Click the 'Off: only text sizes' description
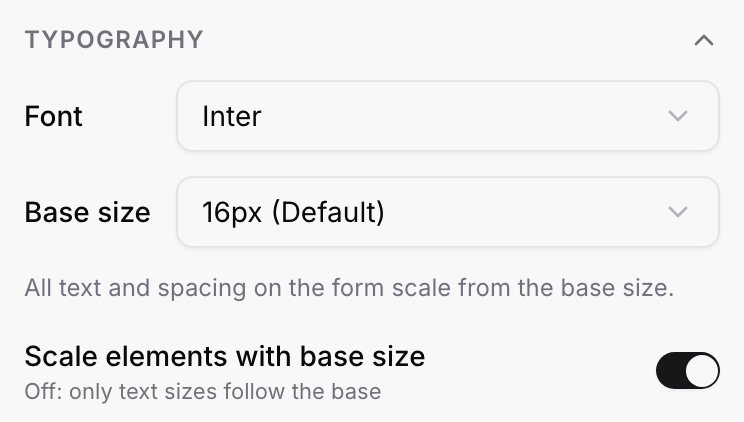 (x=203, y=392)
